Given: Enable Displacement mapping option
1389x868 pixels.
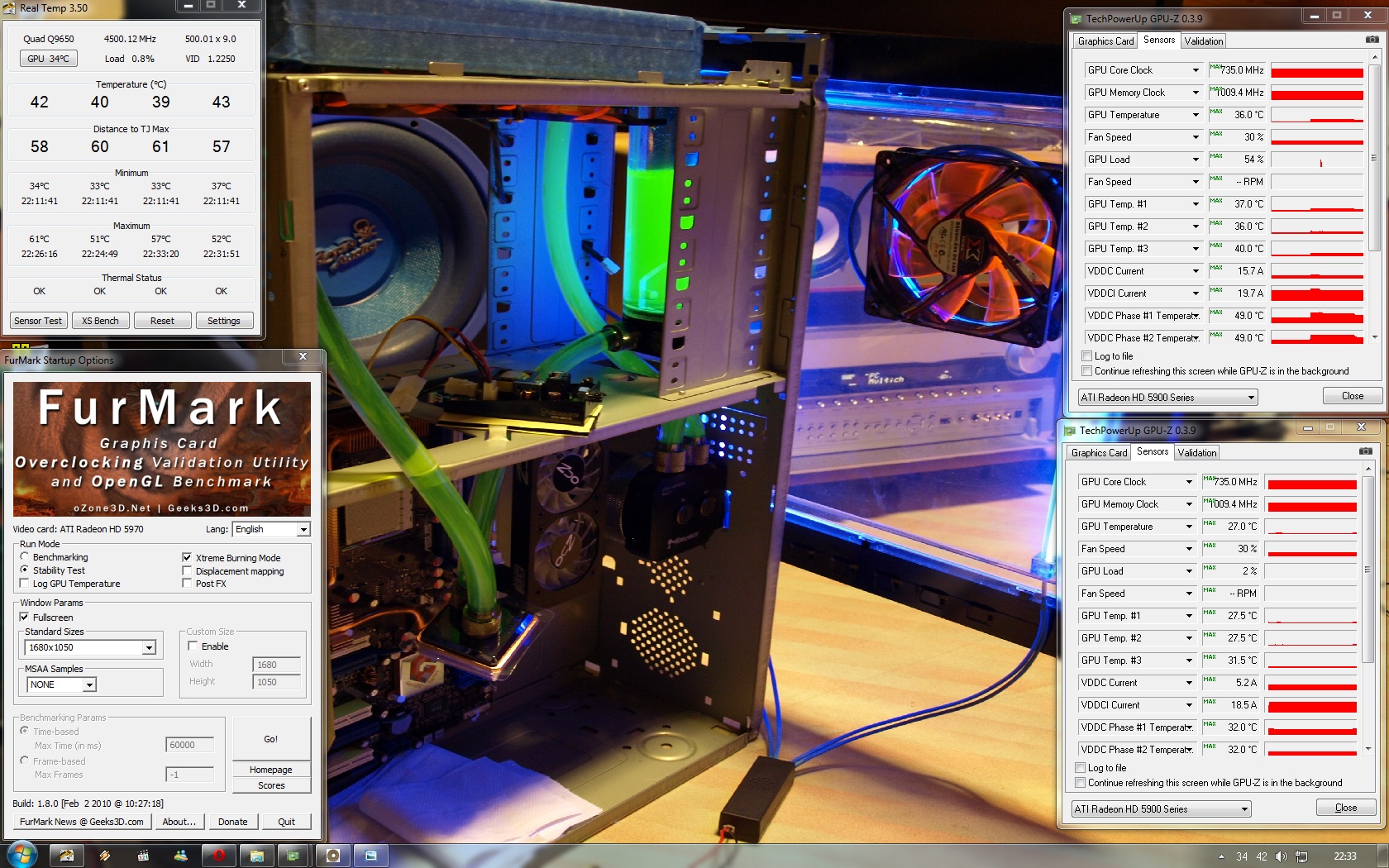Looking at the screenshot, I should point(187,570).
